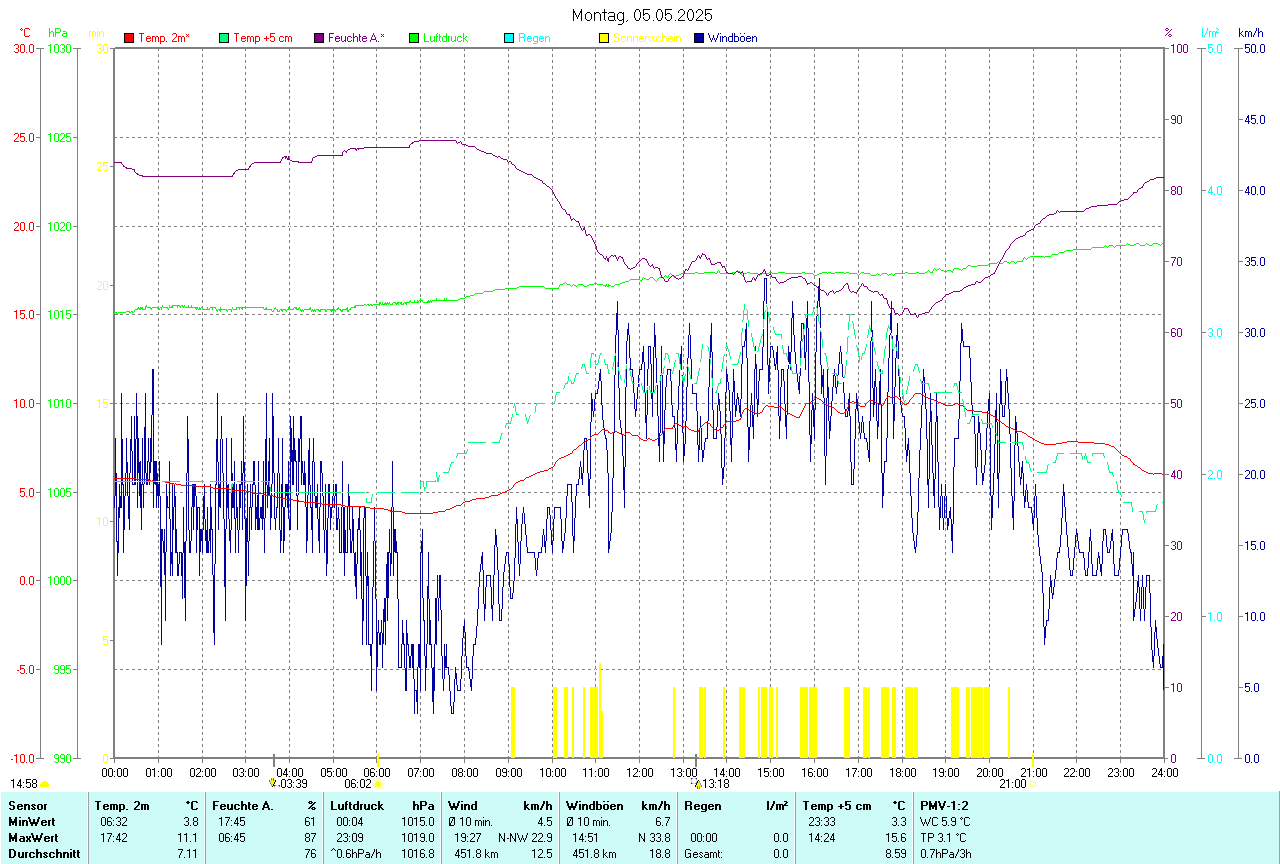Click the 'PMV-1:2' table column header
Image resolution: width=1280 pixels, height=864 pixels.
[x=945, y=805]
